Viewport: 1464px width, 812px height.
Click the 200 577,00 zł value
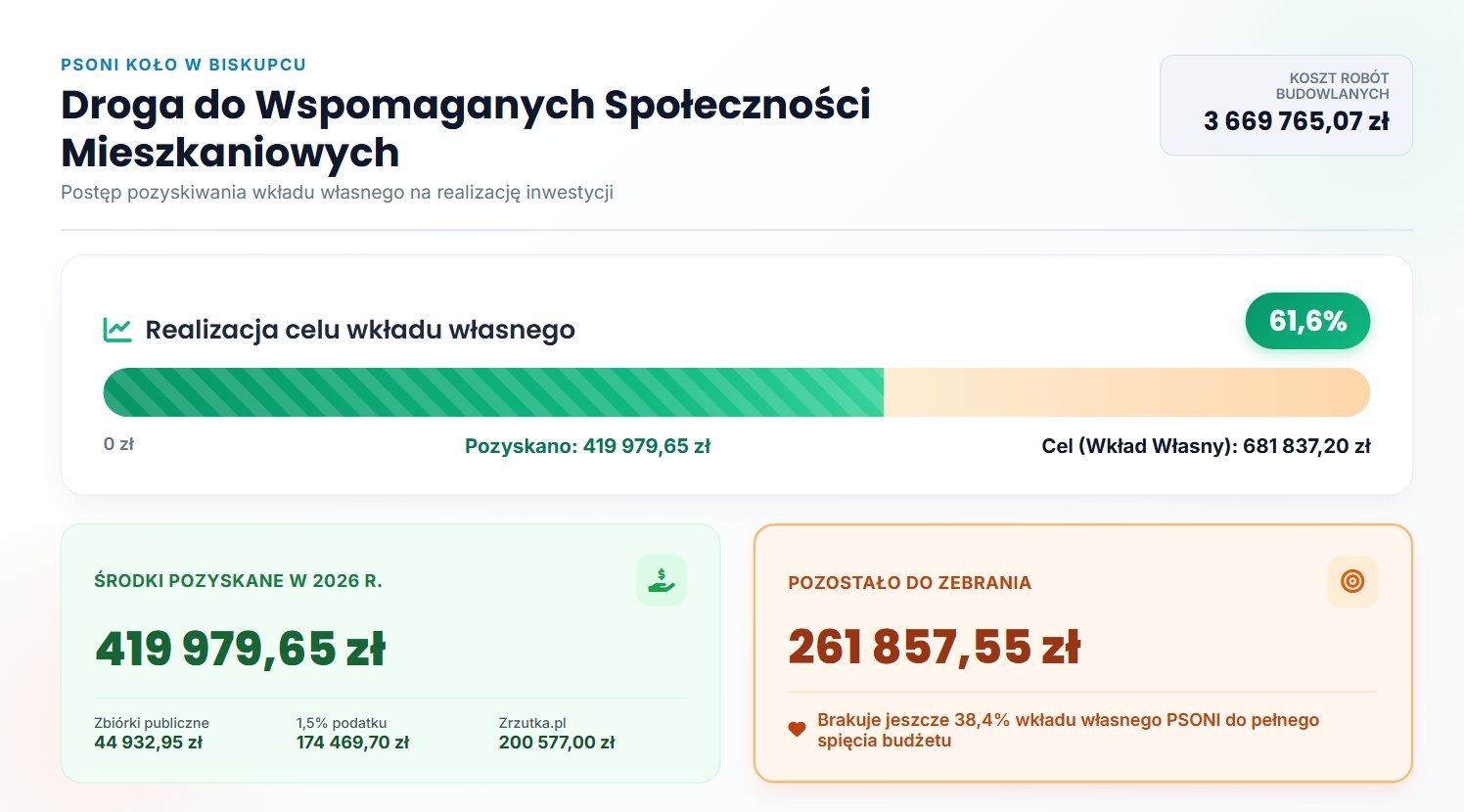(x=557, y=743)
